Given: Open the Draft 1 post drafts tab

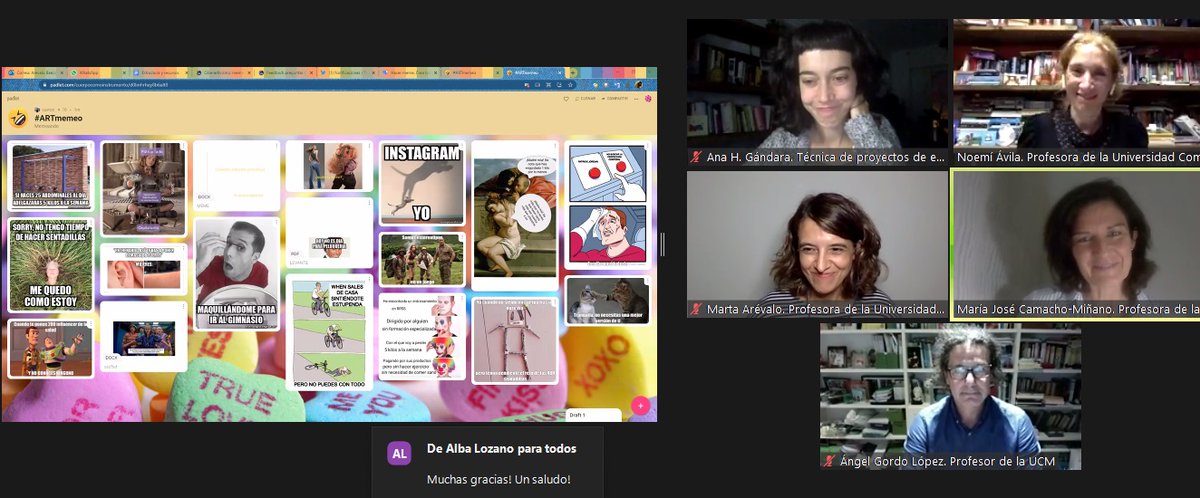Looking at the screenshot, I should pyautogui.click(x=592, y=415).
